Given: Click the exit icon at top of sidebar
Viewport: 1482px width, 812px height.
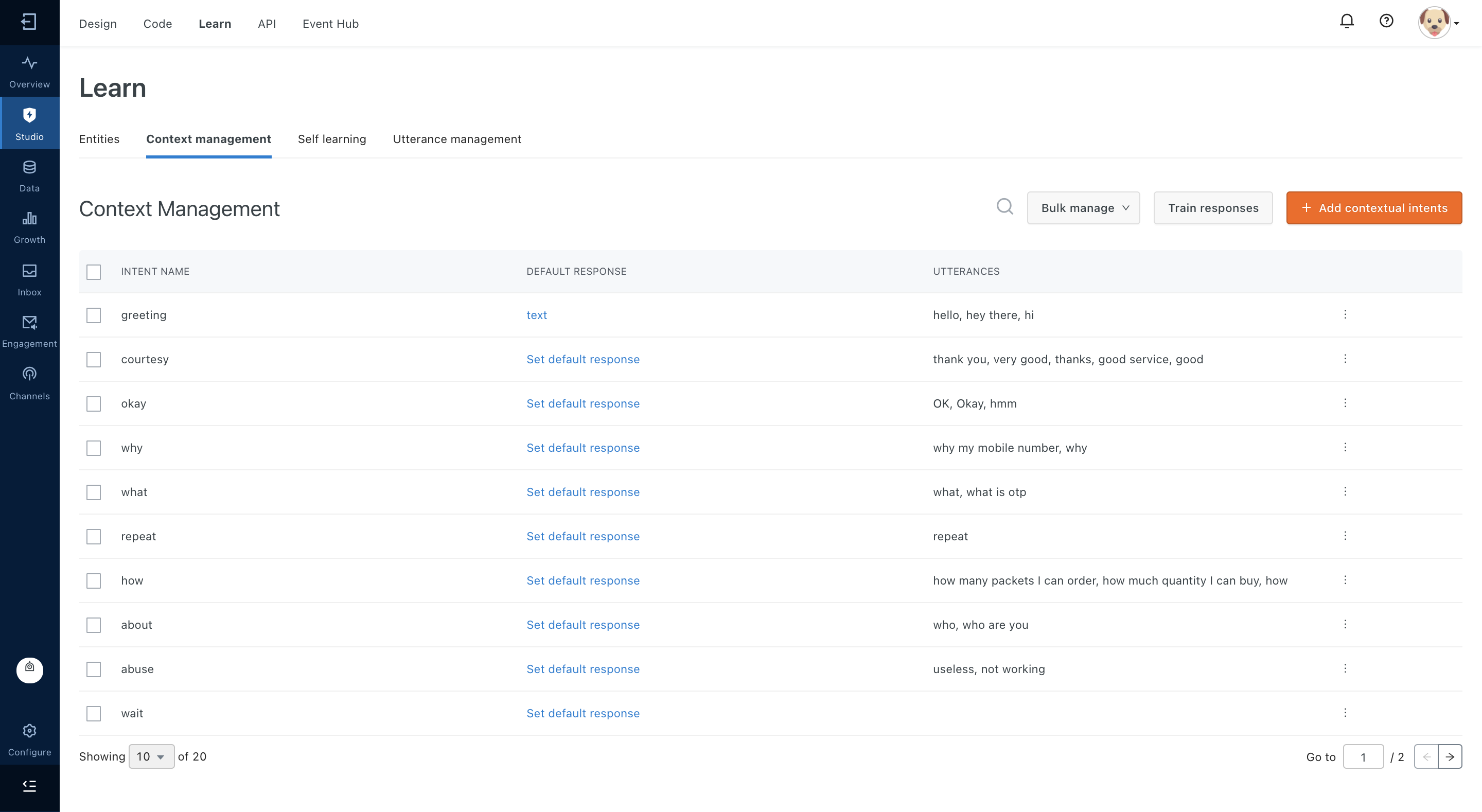Looking at the screenshot, I should click(29, 22).
